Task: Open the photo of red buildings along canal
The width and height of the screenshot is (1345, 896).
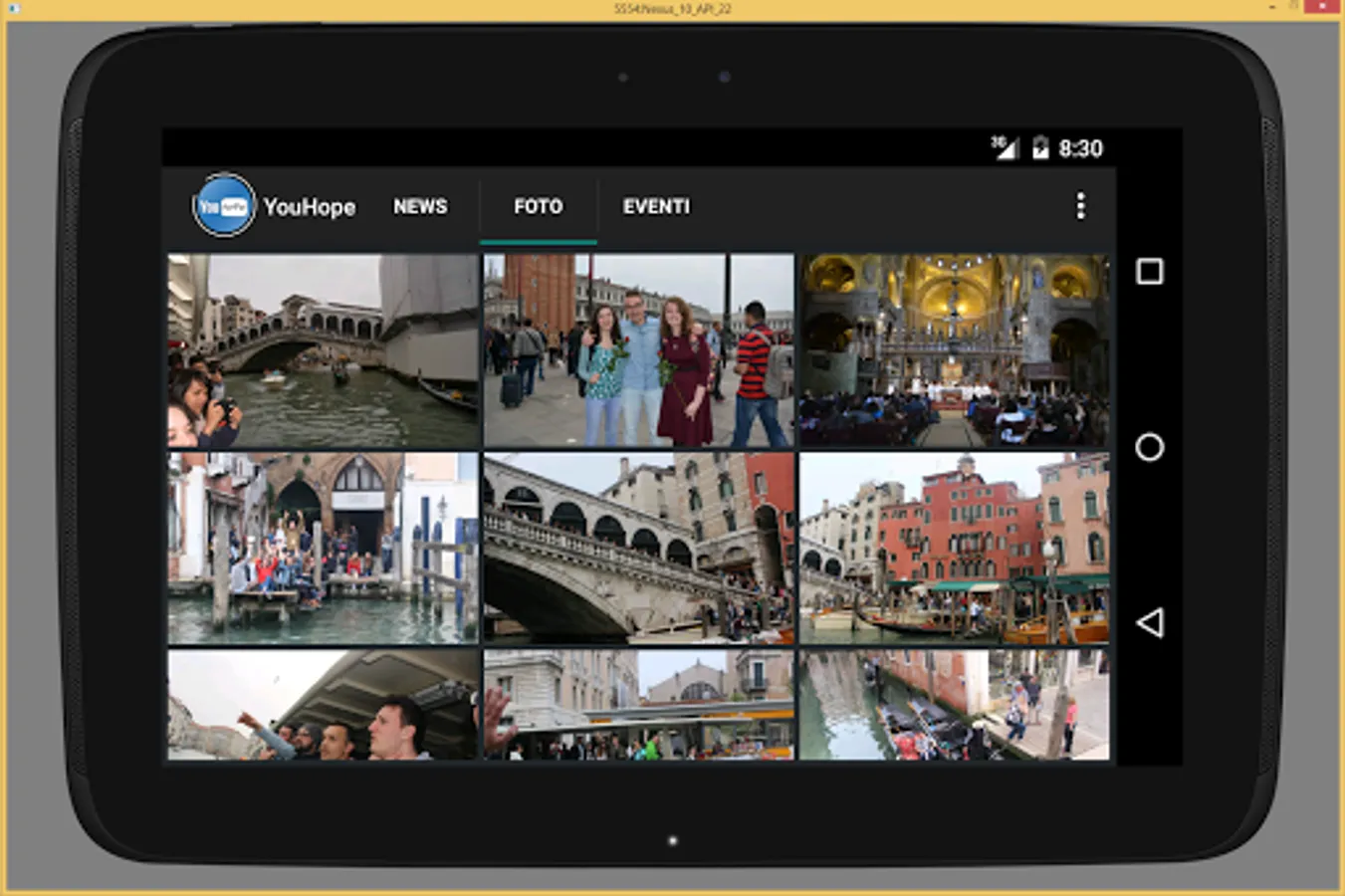Action: pos(955,549)
